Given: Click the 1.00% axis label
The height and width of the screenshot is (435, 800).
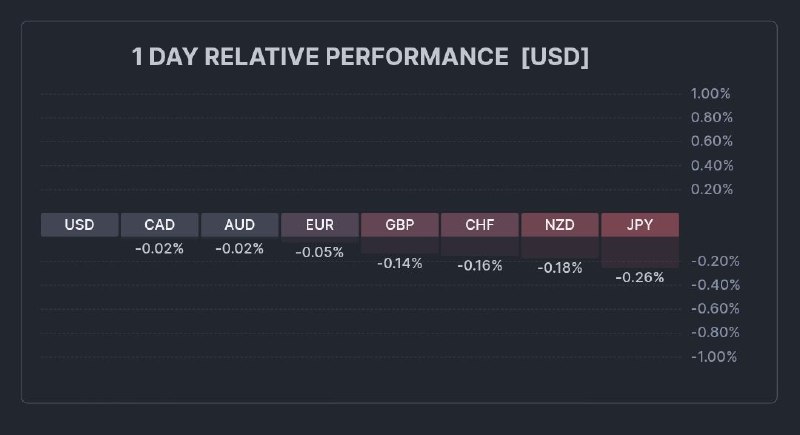Looking at the screenshot, I should click(711, 94).
